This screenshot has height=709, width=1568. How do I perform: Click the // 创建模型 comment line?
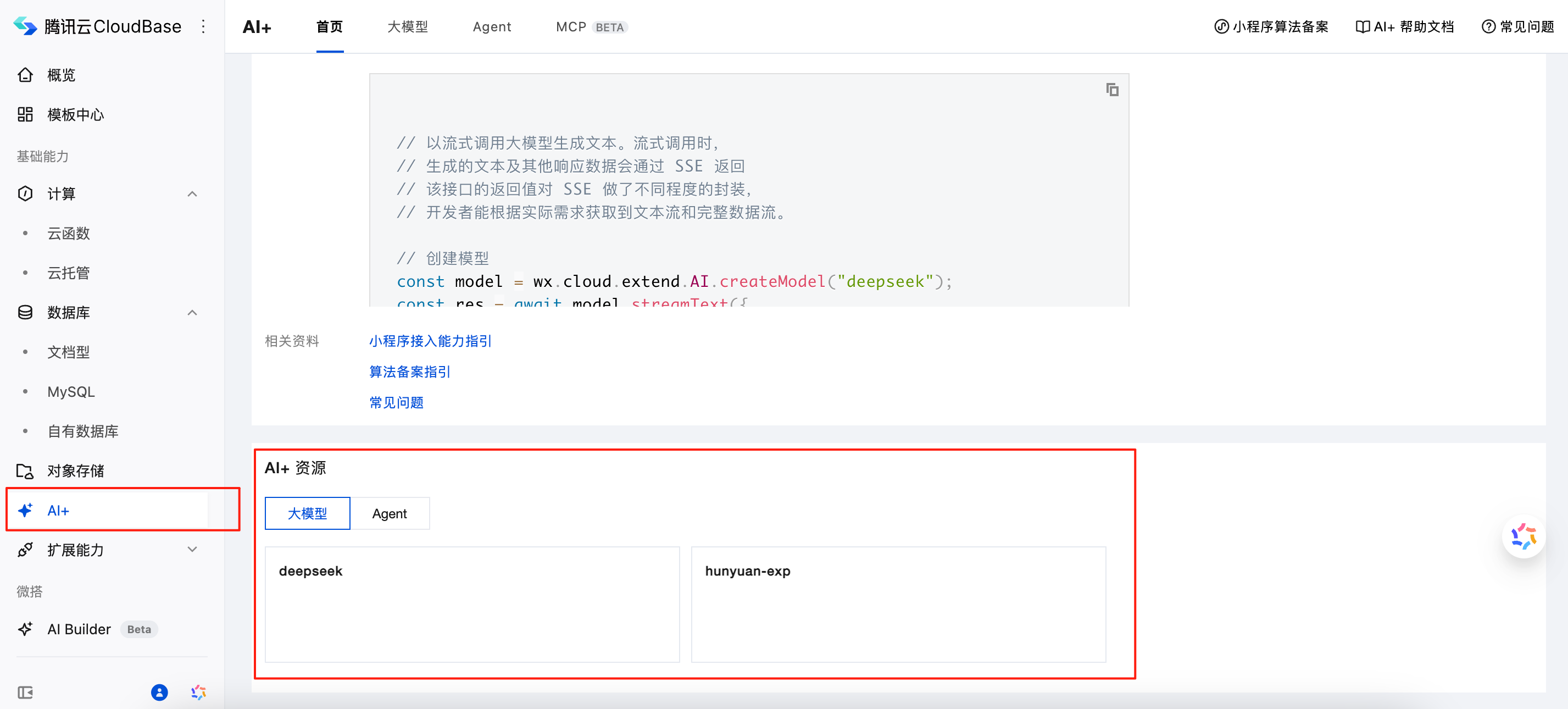[x=442, y=258]
